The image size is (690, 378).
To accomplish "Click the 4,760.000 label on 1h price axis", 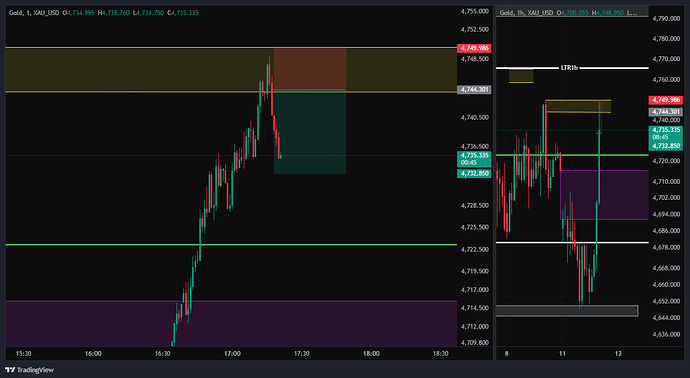I will pos(666,80).
